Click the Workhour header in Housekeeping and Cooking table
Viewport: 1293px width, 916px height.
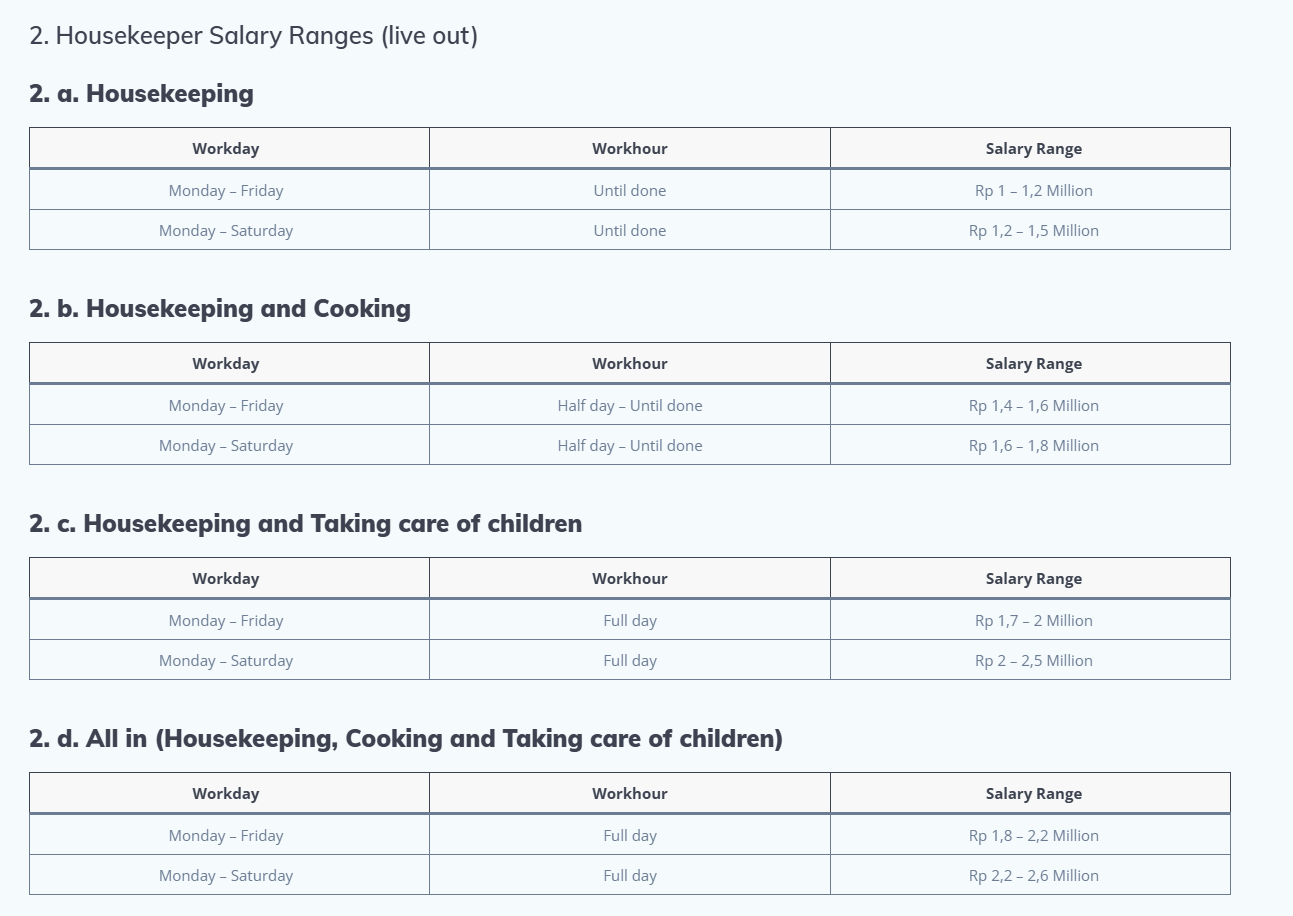[629, 364]
